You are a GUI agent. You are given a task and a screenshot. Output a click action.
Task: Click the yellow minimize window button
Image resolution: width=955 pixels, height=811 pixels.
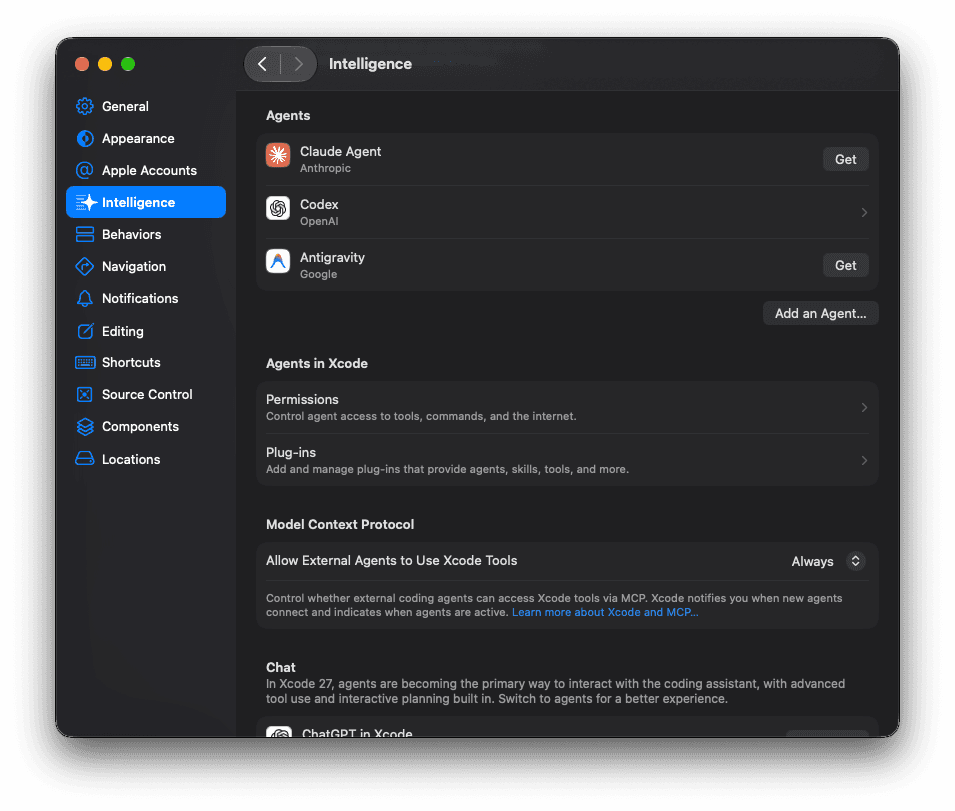click(105, 64)
